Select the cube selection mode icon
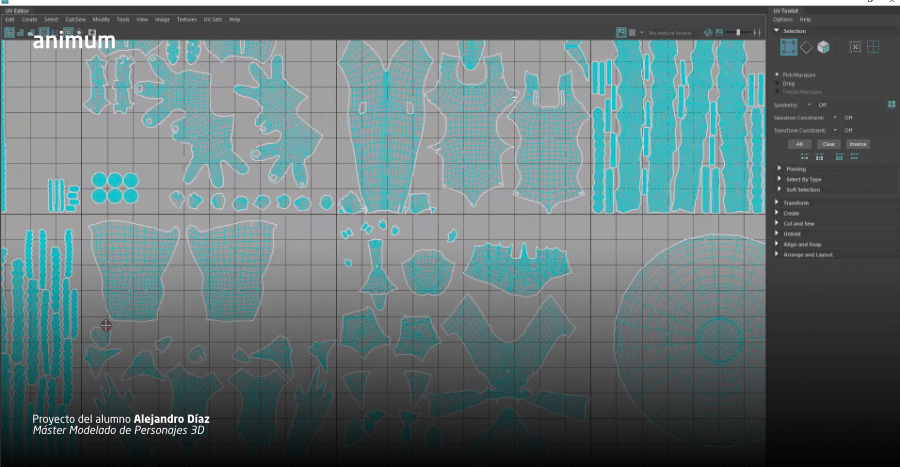The image size is (900, 467). [823, 47]
